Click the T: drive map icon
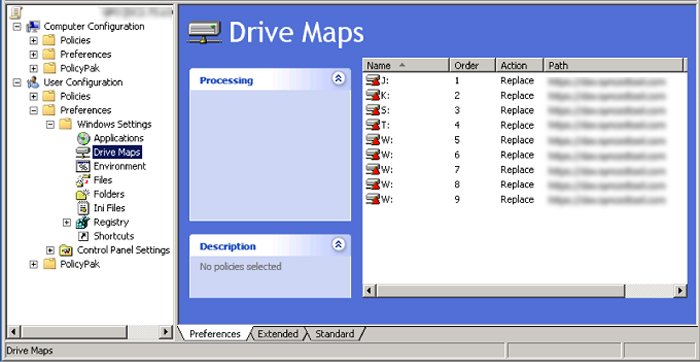700x362 pixels. 373,125
